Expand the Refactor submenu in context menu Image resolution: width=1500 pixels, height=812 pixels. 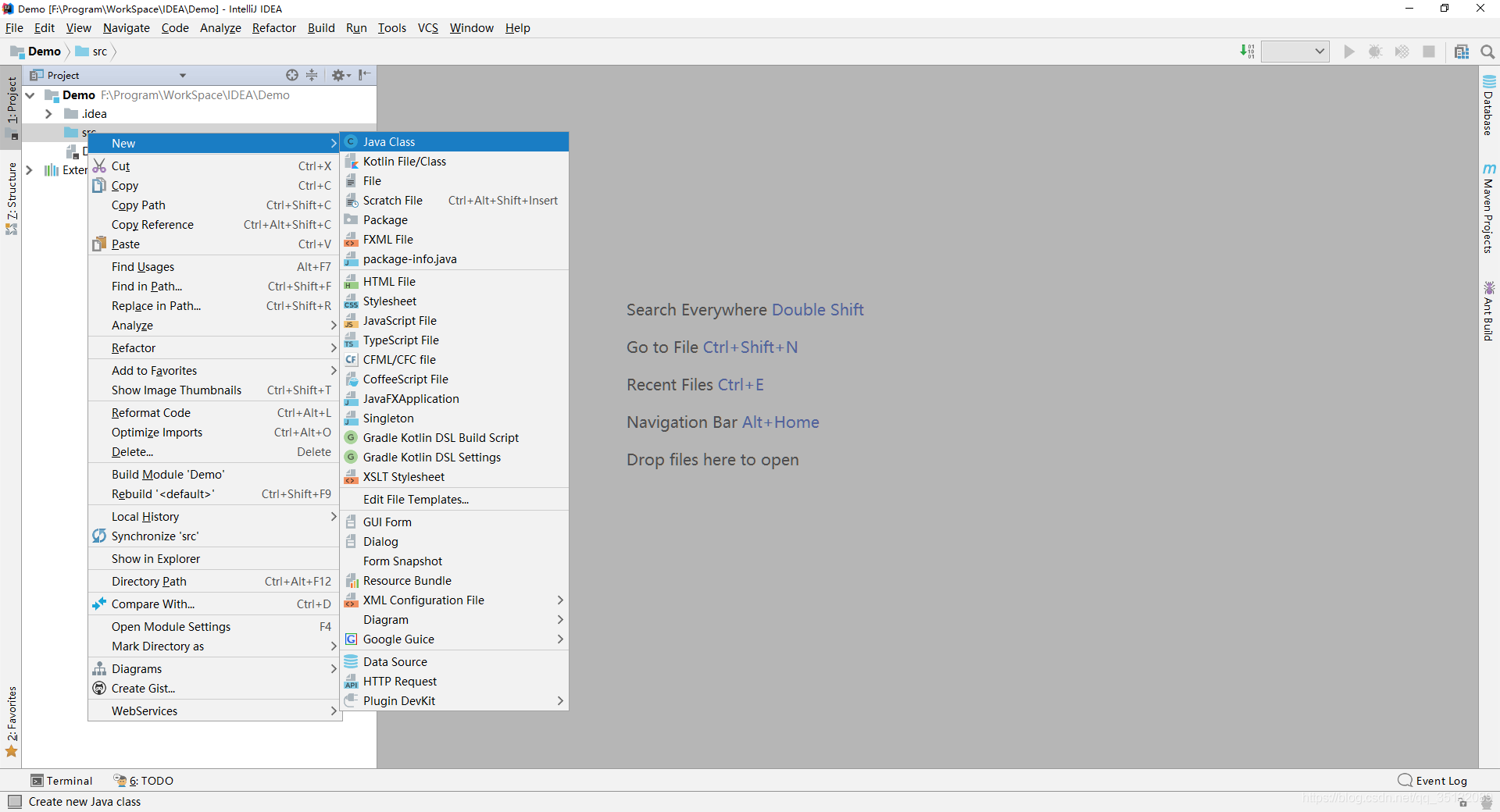215,348
